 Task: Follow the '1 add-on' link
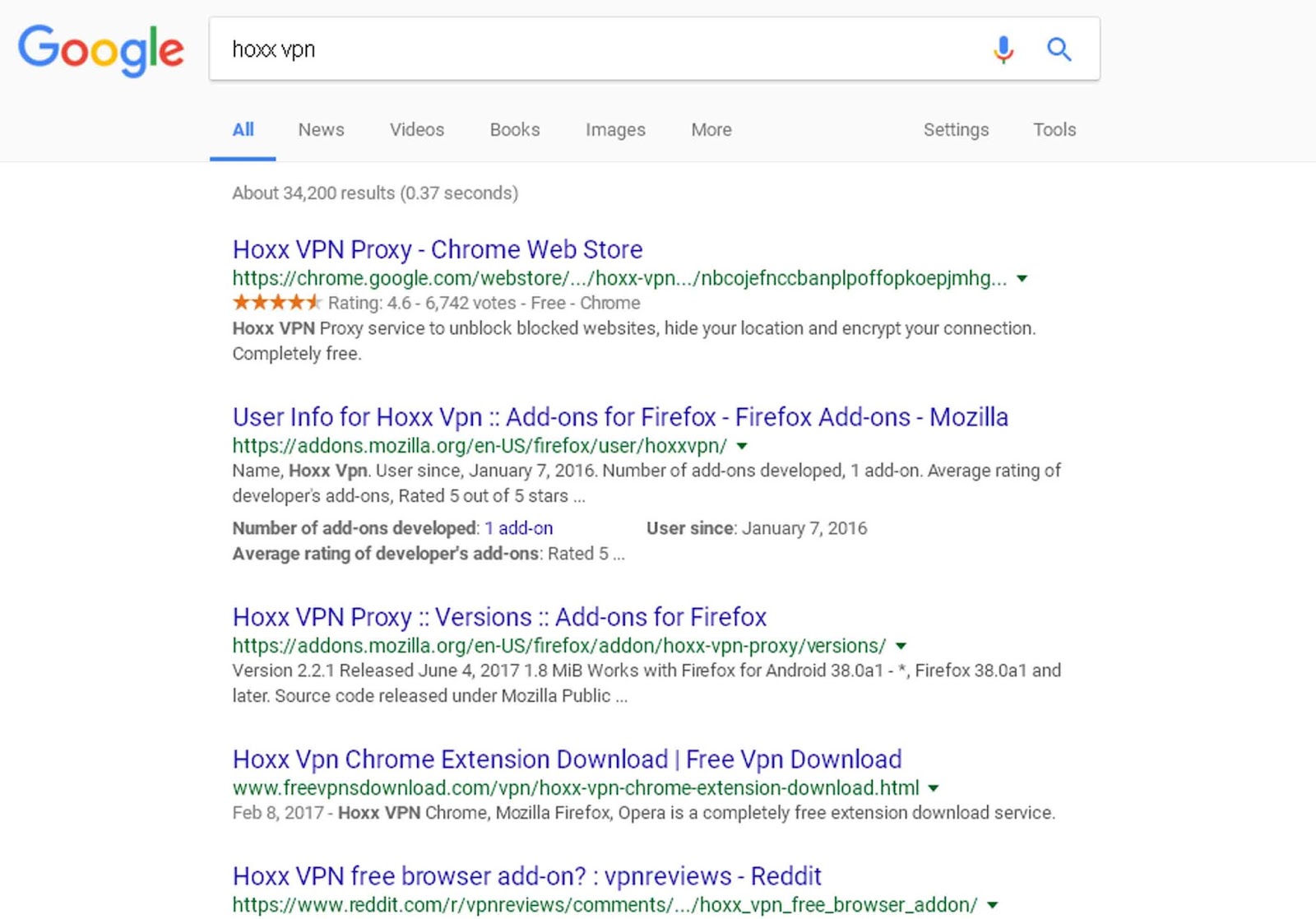tap(518, 528)
